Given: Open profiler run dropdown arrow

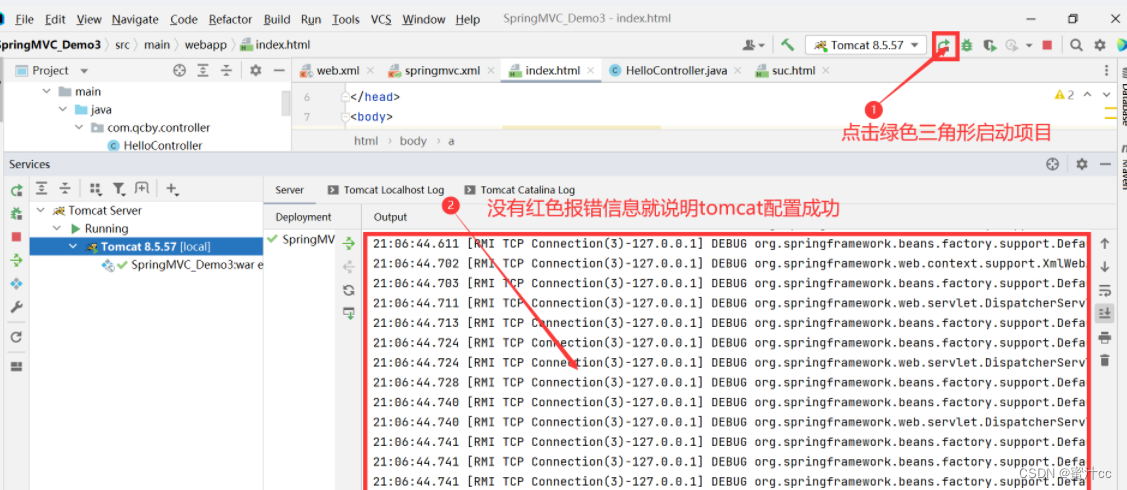Looking at the screenshot, I should (1029, 45).
